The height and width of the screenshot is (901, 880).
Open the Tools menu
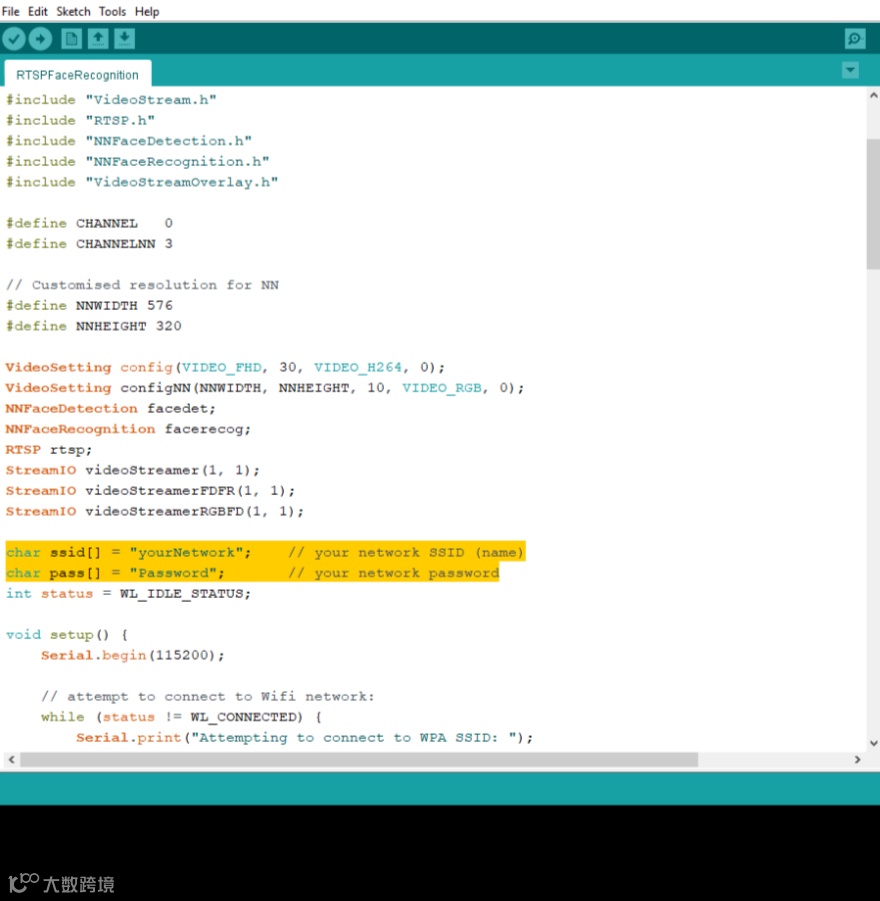(x=112, y=11)
